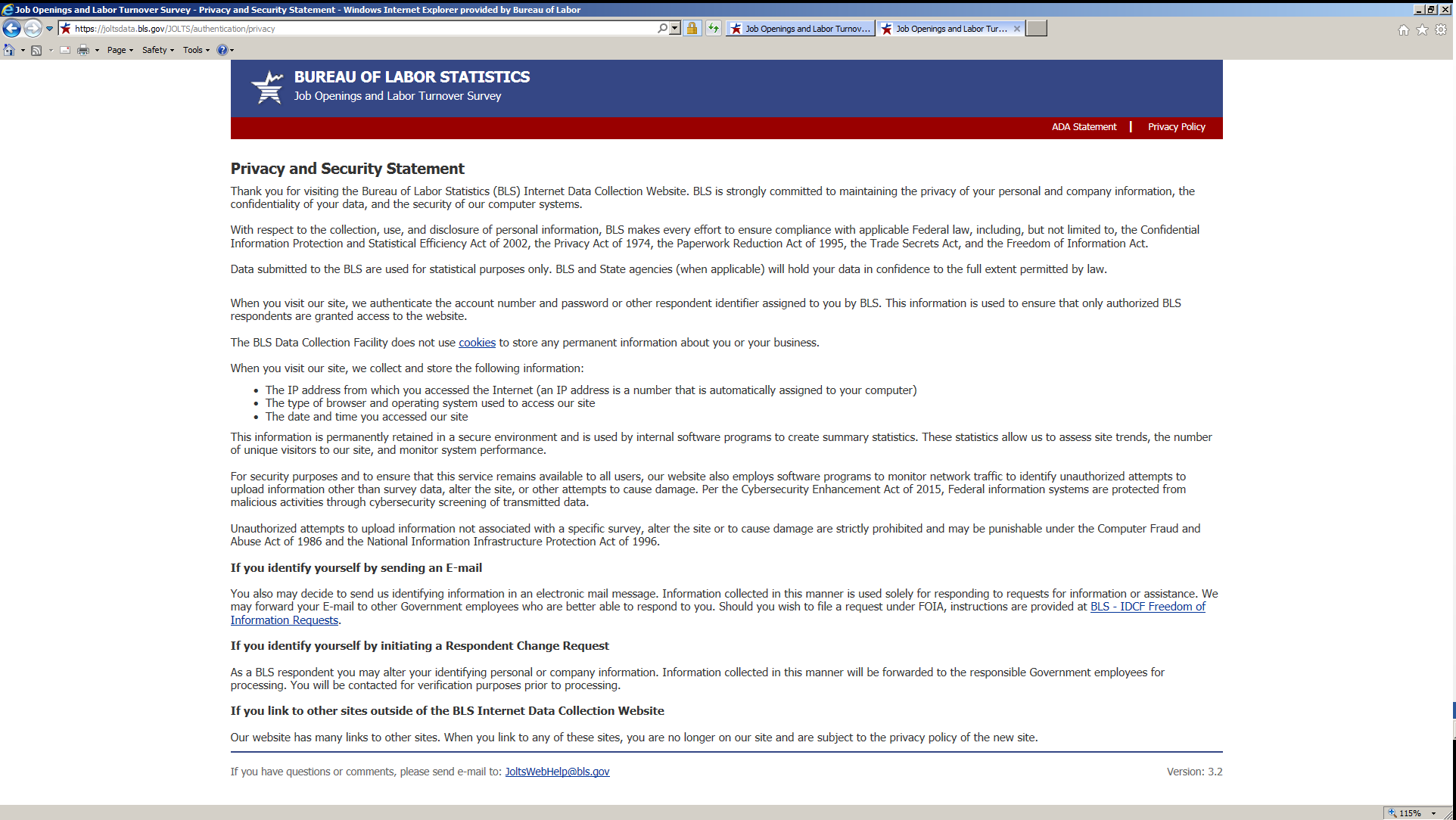Click the cookies hyperlink

[477, 343]
